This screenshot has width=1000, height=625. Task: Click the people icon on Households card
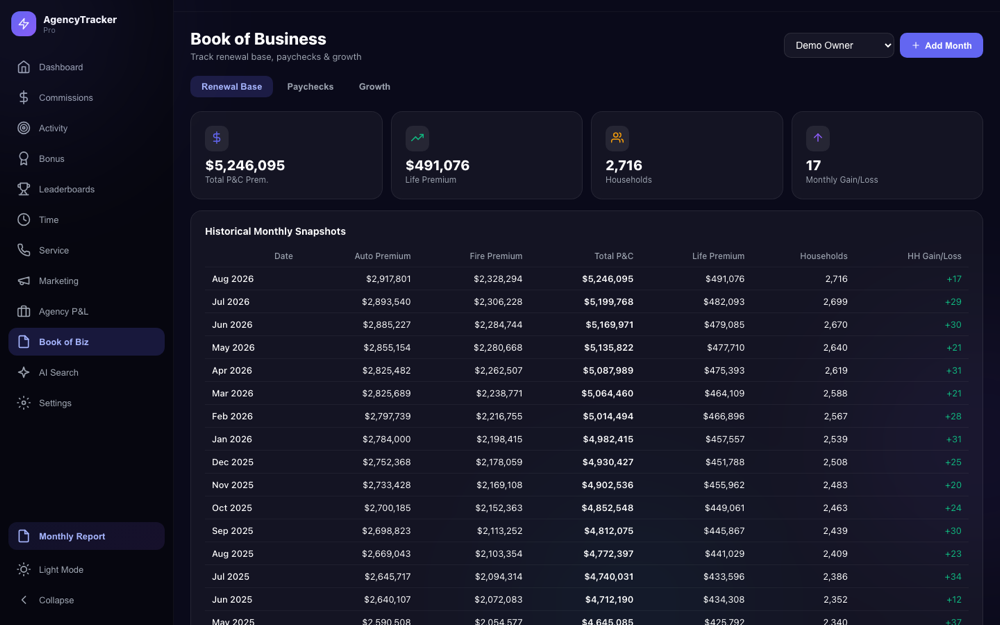[x=617, y=138]
